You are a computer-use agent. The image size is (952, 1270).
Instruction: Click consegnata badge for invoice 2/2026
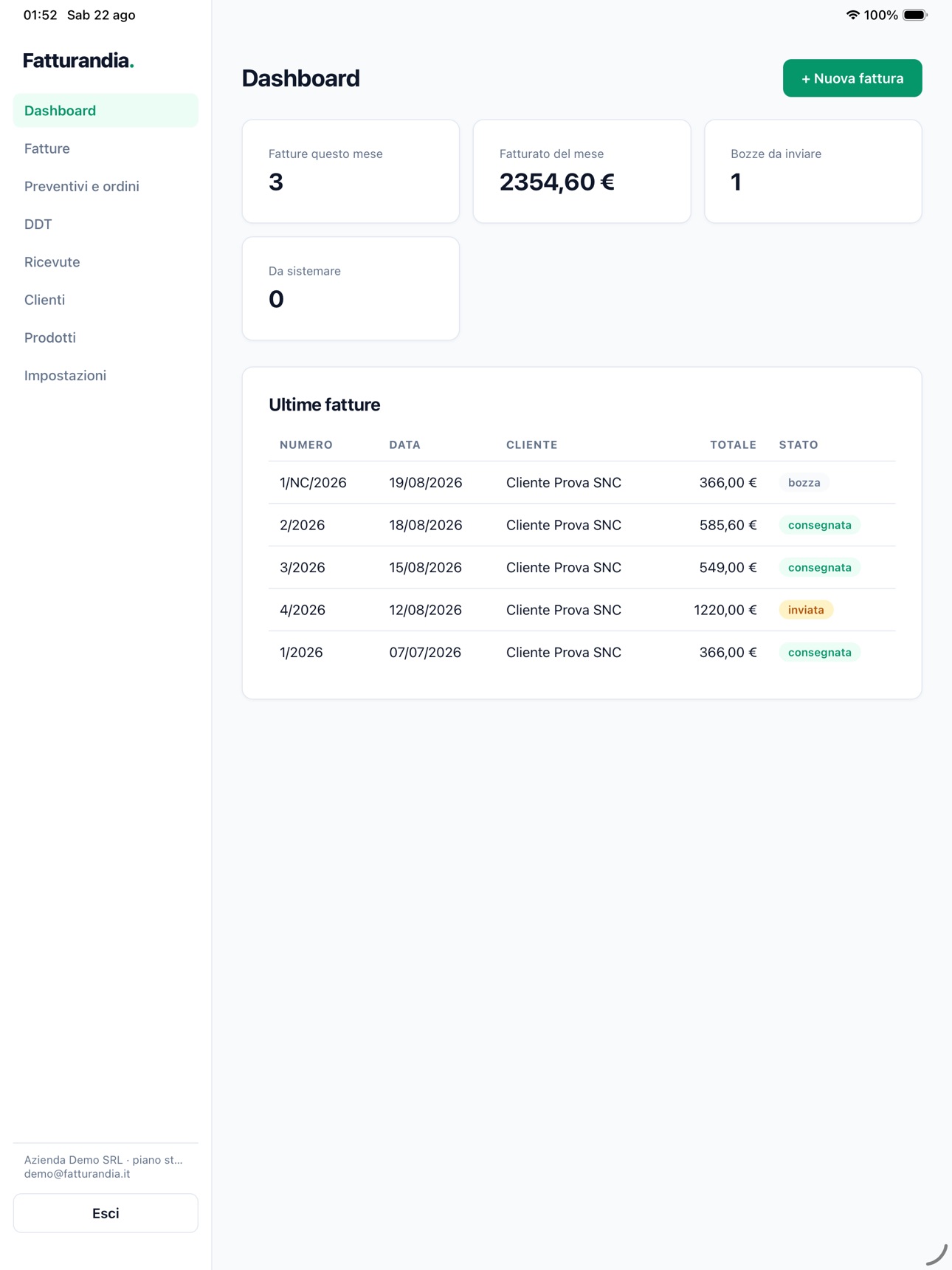819,525
